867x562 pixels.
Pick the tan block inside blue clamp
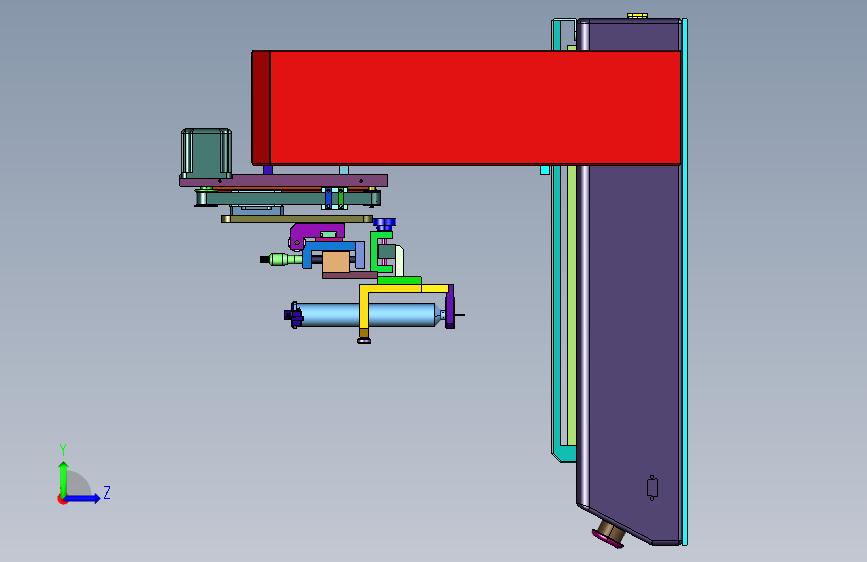click(x=336, y=262)
